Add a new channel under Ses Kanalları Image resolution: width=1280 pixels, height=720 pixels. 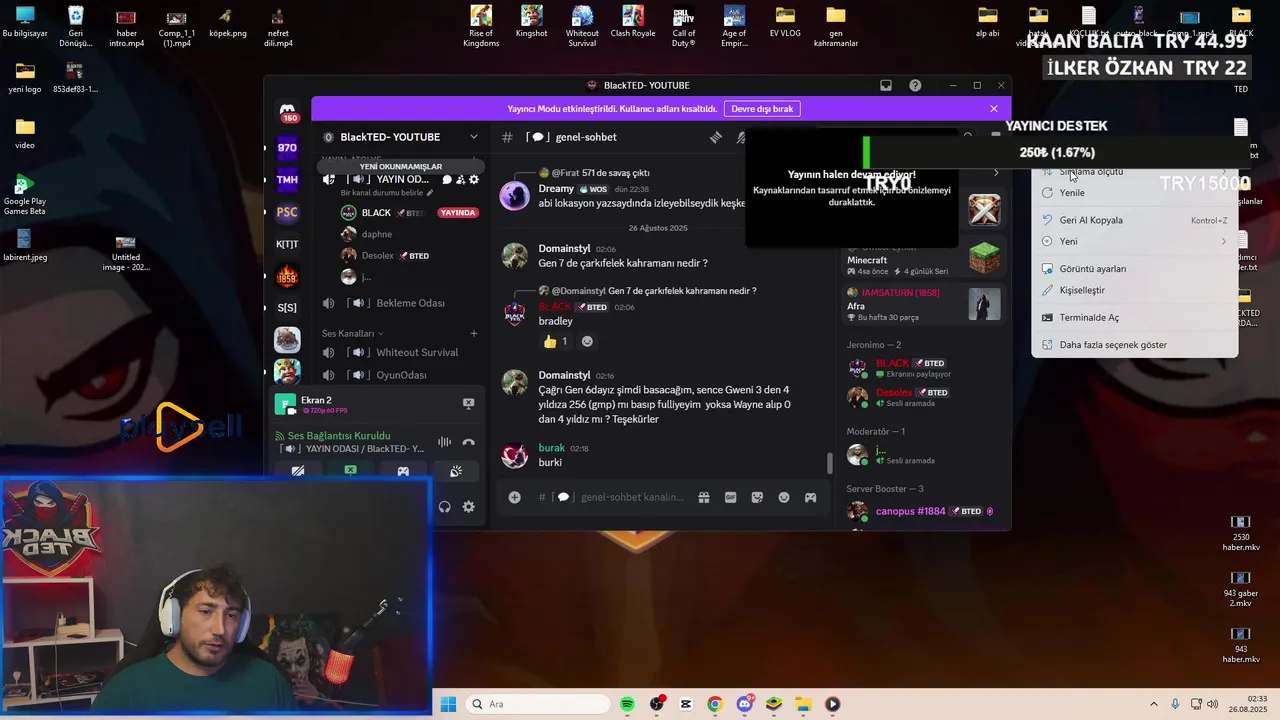[x=474, y=333]
